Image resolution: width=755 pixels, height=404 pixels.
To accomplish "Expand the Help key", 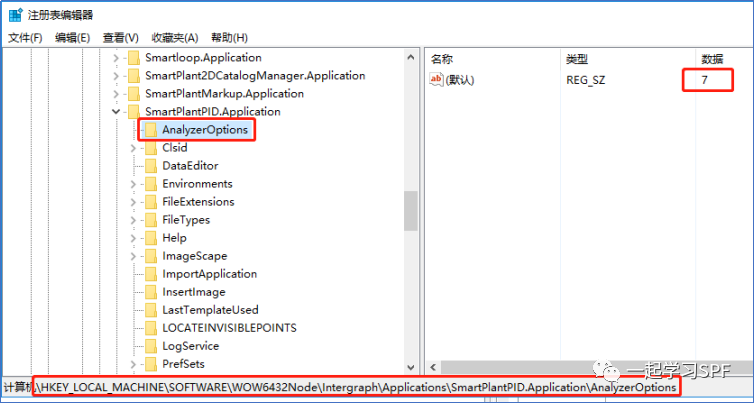I will click(x=133, y=238).
